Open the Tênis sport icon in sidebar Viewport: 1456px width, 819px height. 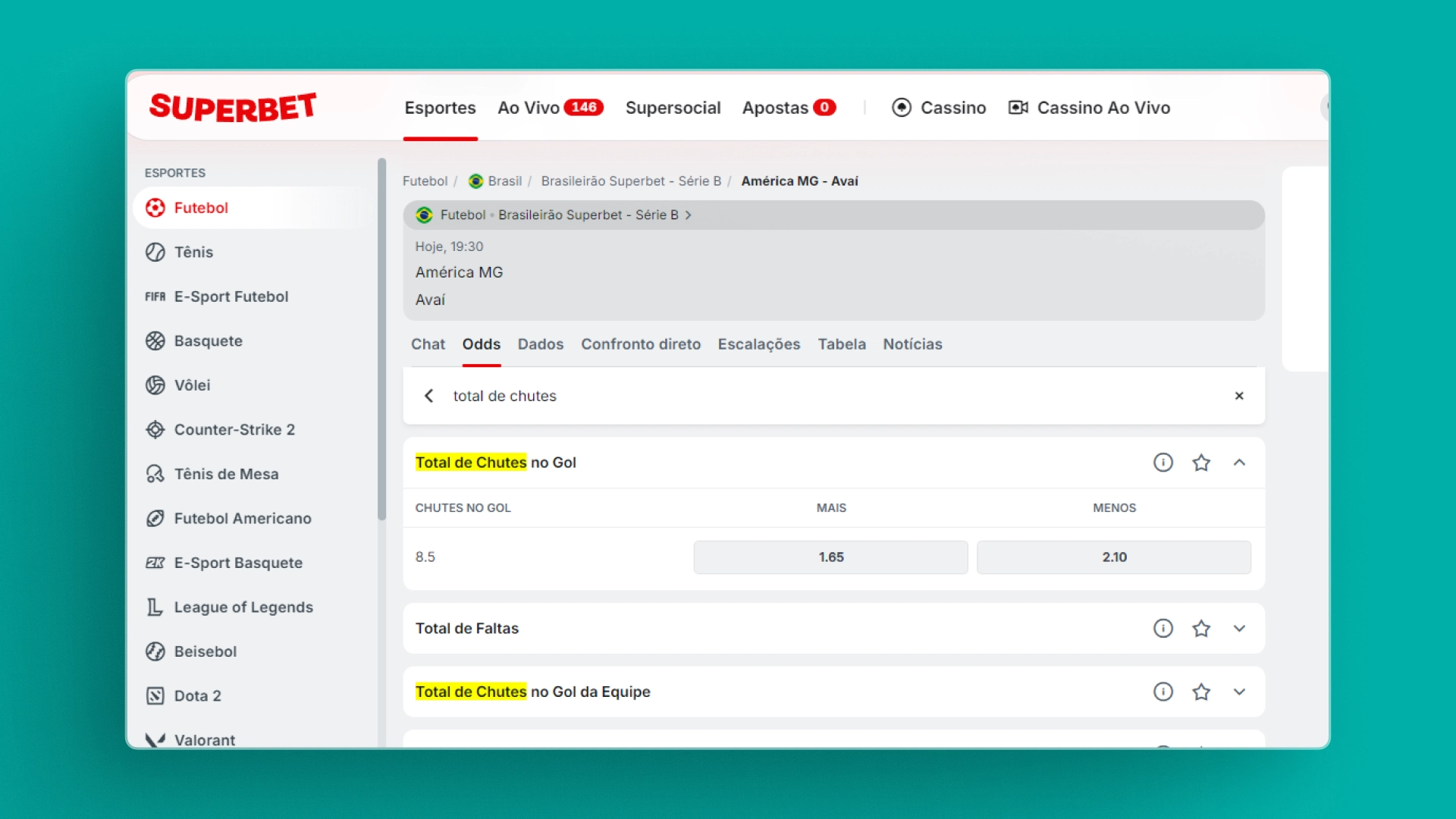(x=155, y=252)
